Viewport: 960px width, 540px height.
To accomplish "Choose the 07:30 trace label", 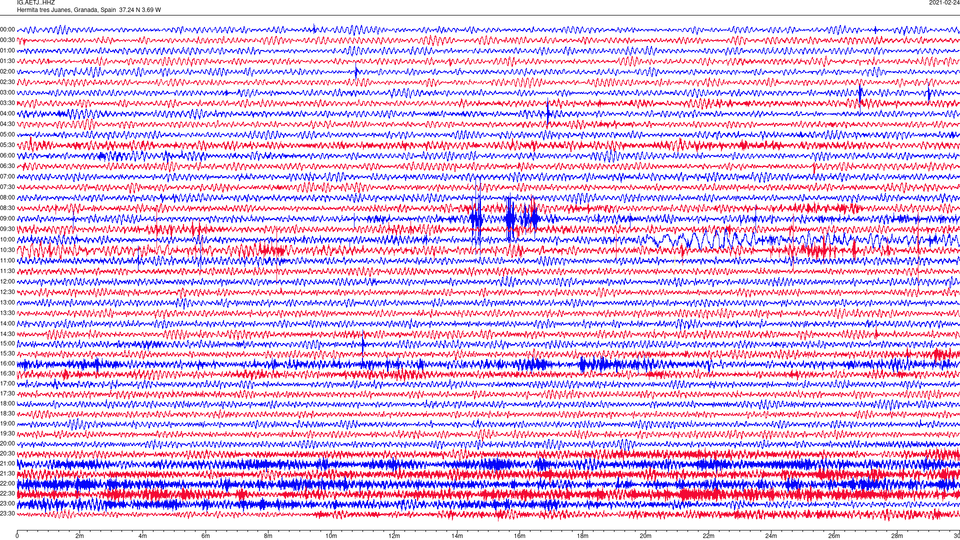I will (x=7, y=187).
